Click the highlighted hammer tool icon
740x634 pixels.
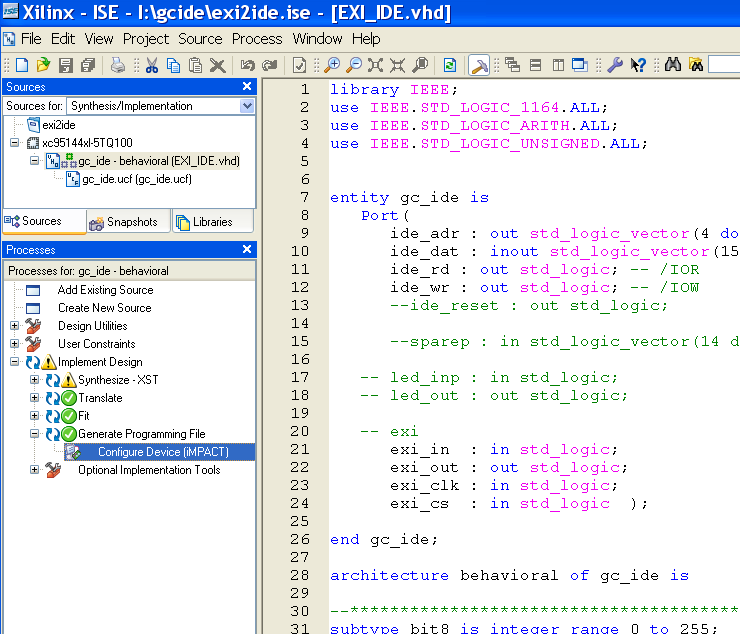click(479, 65)
